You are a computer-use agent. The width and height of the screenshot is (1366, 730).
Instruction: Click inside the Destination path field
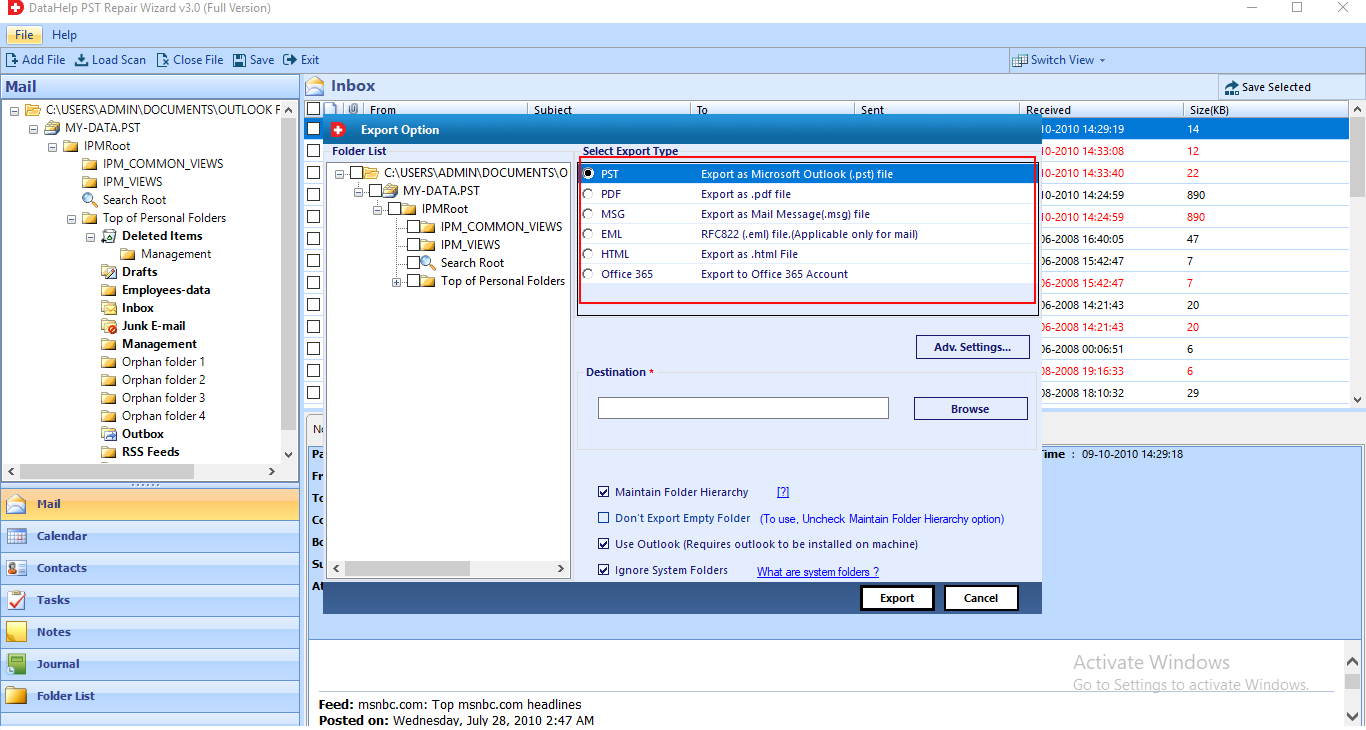coord(743,407)
